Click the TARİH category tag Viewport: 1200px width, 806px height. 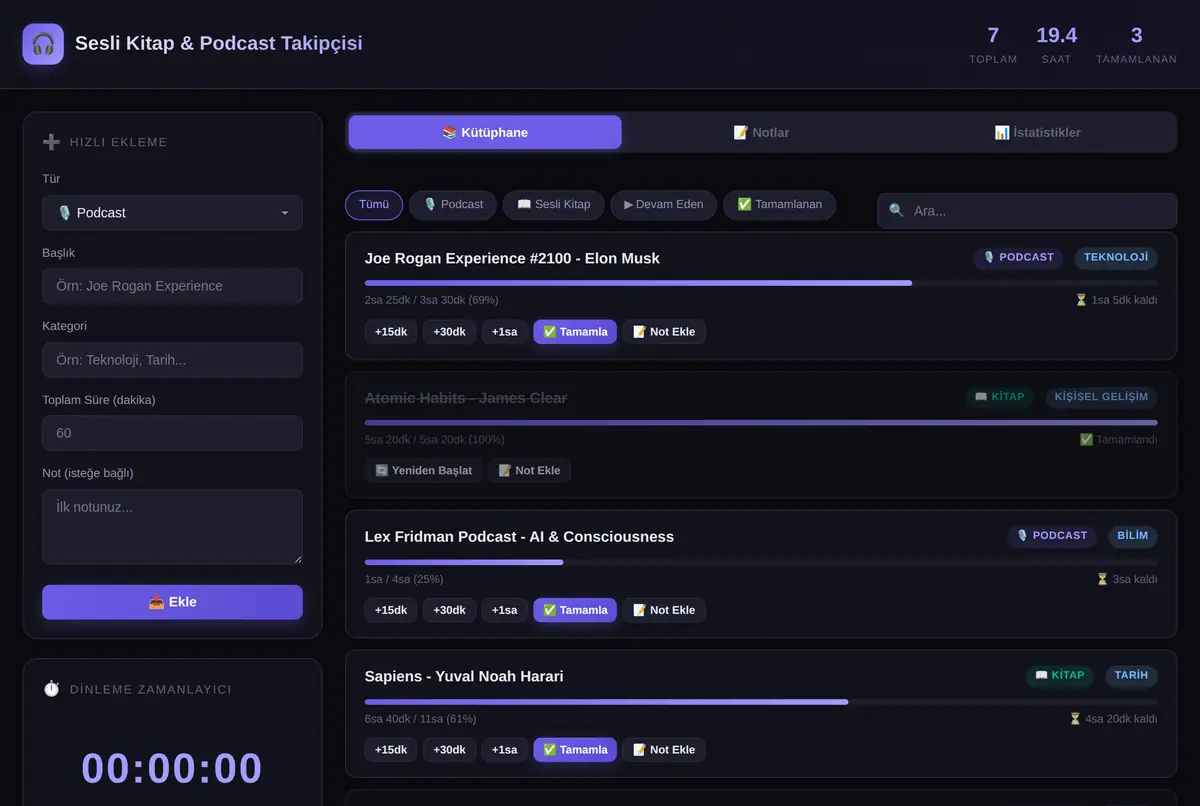(x=1132, y=676)
